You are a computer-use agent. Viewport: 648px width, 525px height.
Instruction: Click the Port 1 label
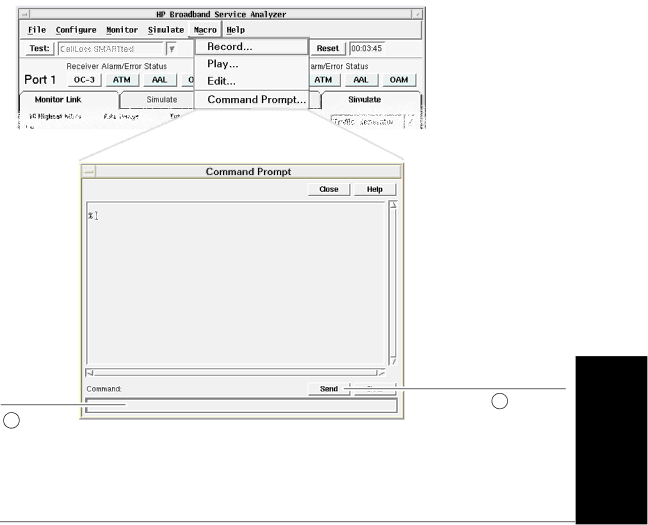coord(40,80)
